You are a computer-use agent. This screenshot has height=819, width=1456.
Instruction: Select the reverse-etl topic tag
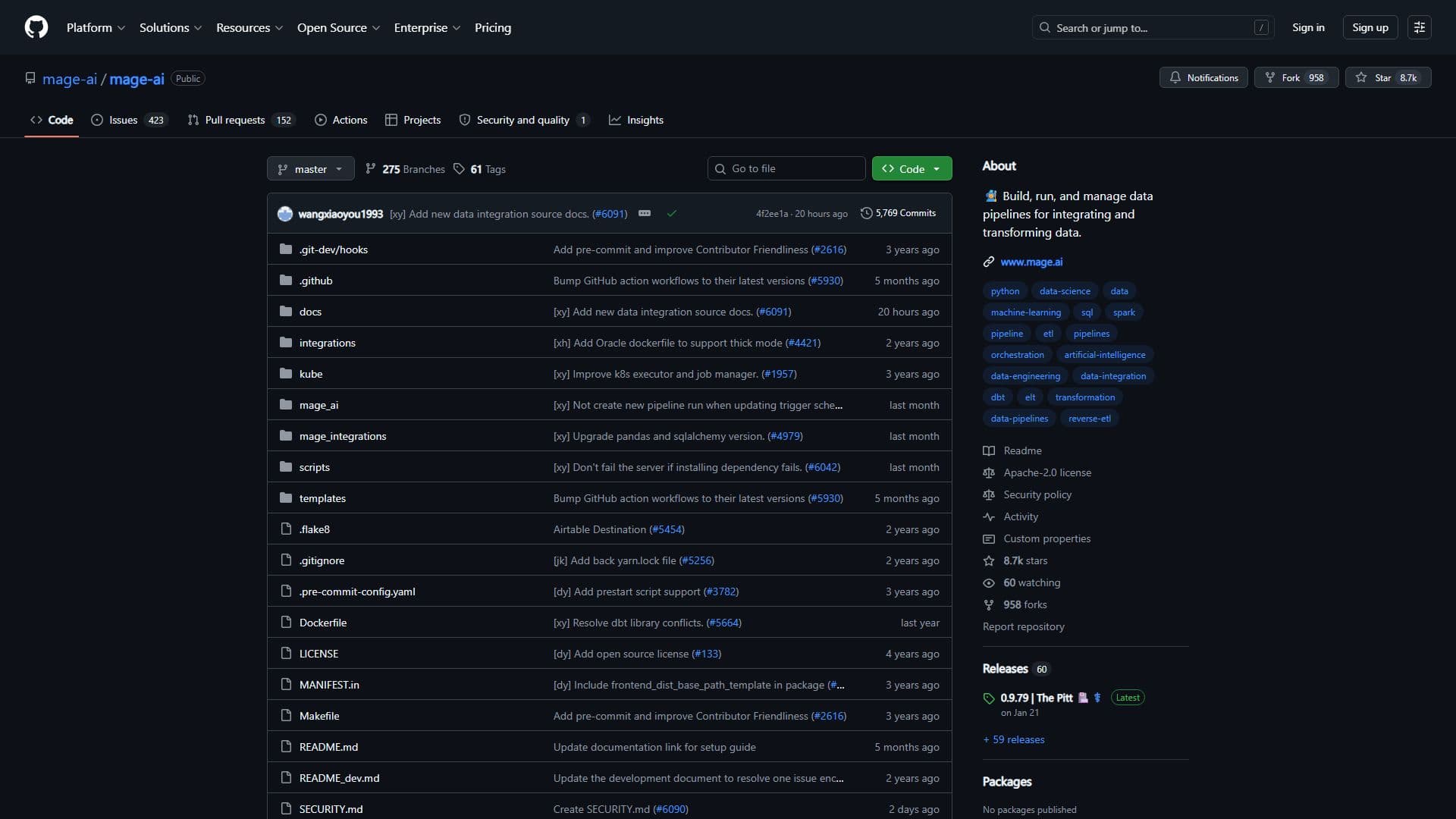tap(1089, 419)
